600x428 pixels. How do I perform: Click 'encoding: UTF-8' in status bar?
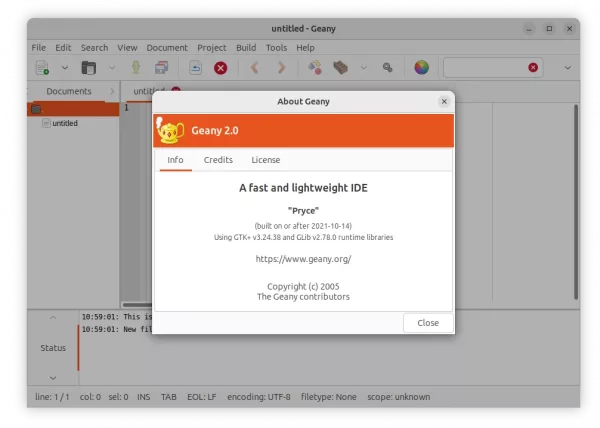coord(259,397)
